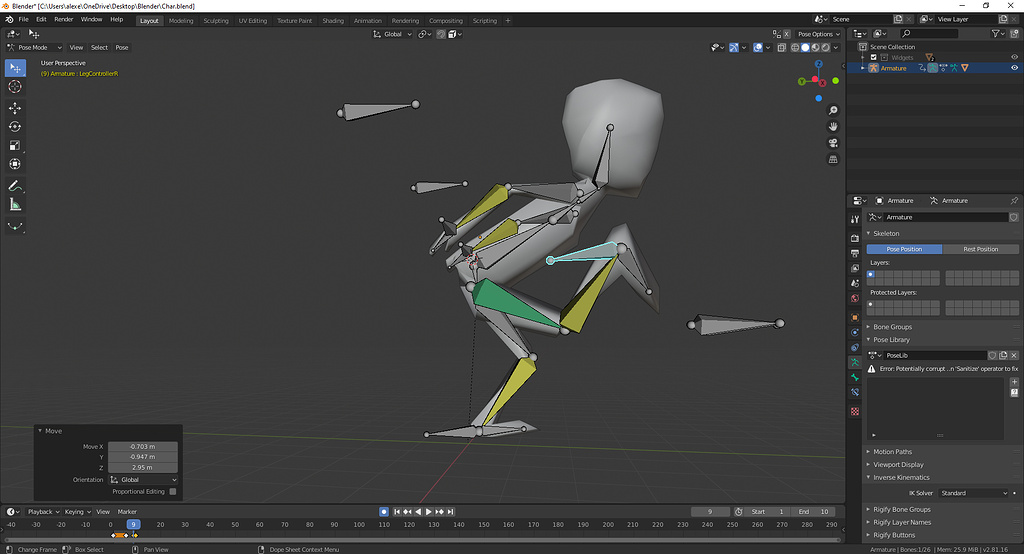Select the Cursor tool
The image size is (1024, 554).
(x=15, y=86)
